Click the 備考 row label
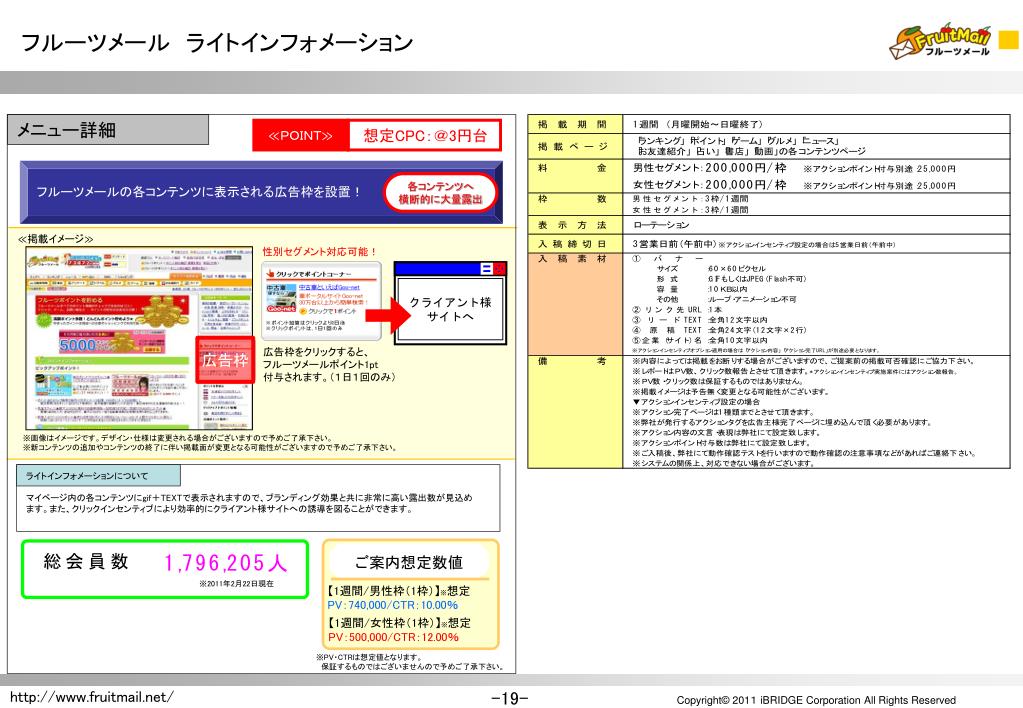 pyautogui.click(x=572, y=362)
